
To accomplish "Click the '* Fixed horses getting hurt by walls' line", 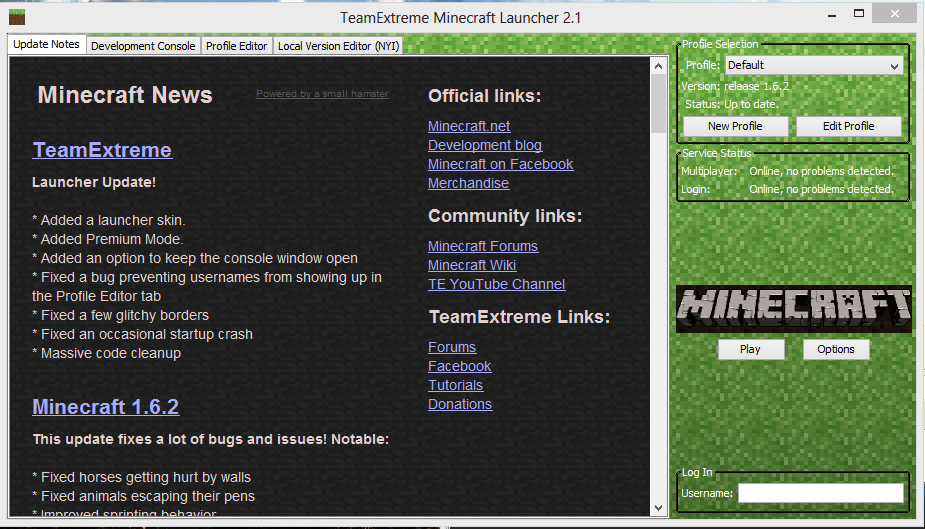I will (x=142, y=477).
